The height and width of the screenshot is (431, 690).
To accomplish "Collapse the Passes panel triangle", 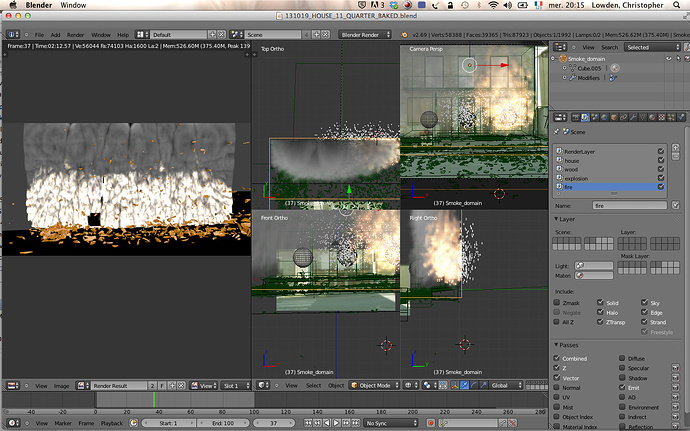I will pyautogui.click(x=556, y=345).
